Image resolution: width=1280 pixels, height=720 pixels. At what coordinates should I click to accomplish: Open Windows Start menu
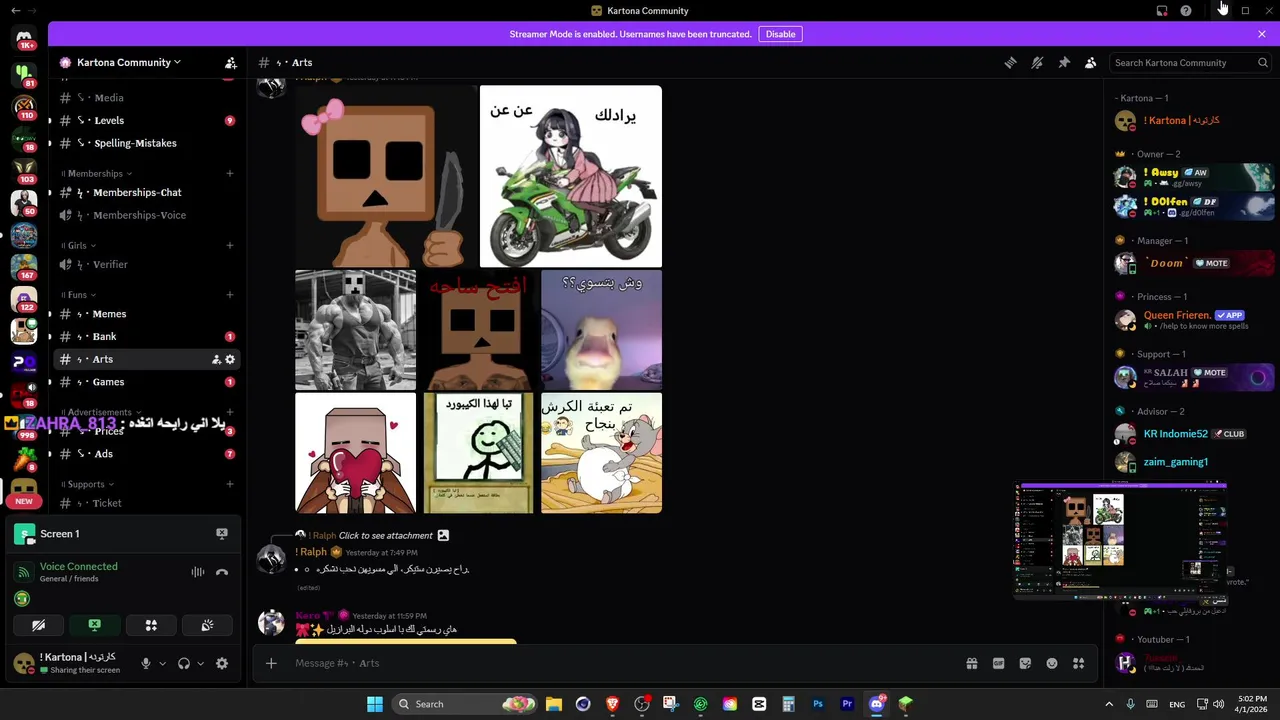tap(374, 704)
